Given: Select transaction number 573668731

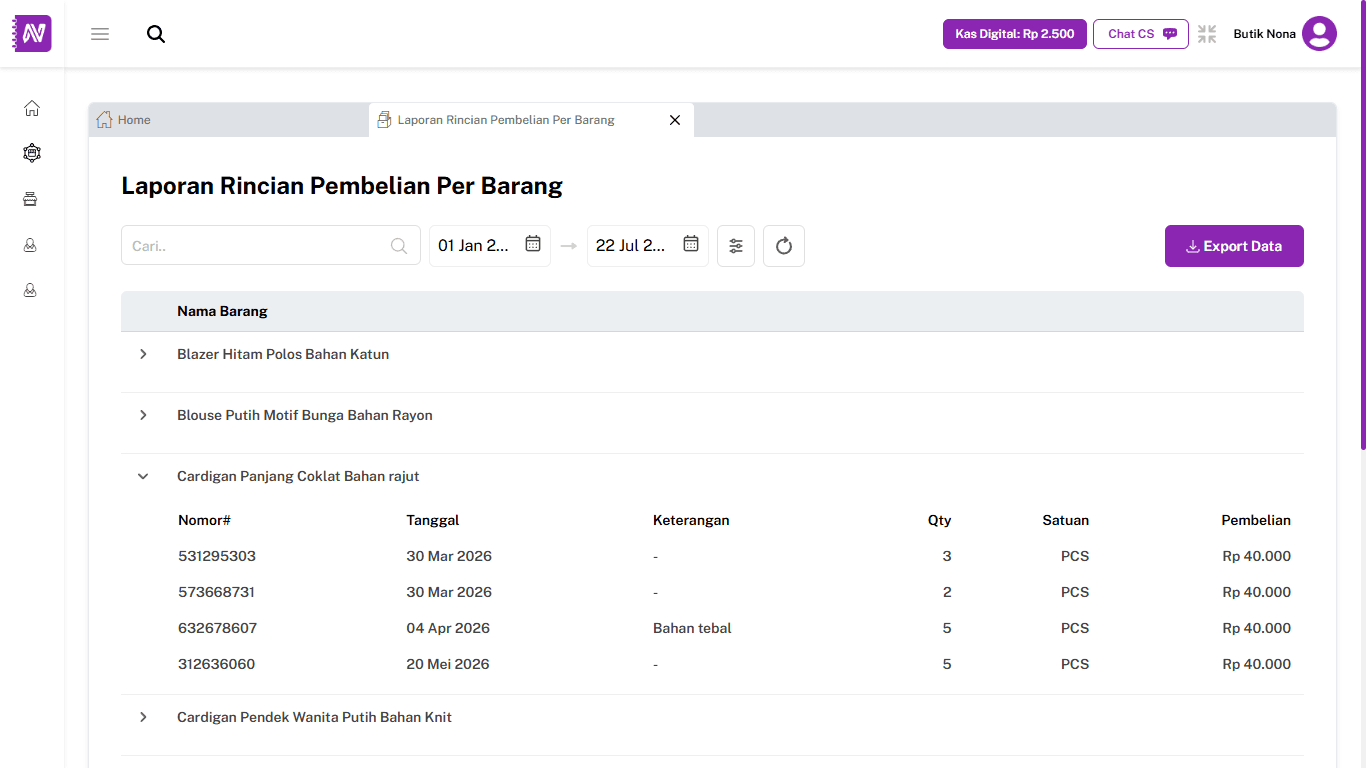Looking at the screenshot, I should 217,592.
